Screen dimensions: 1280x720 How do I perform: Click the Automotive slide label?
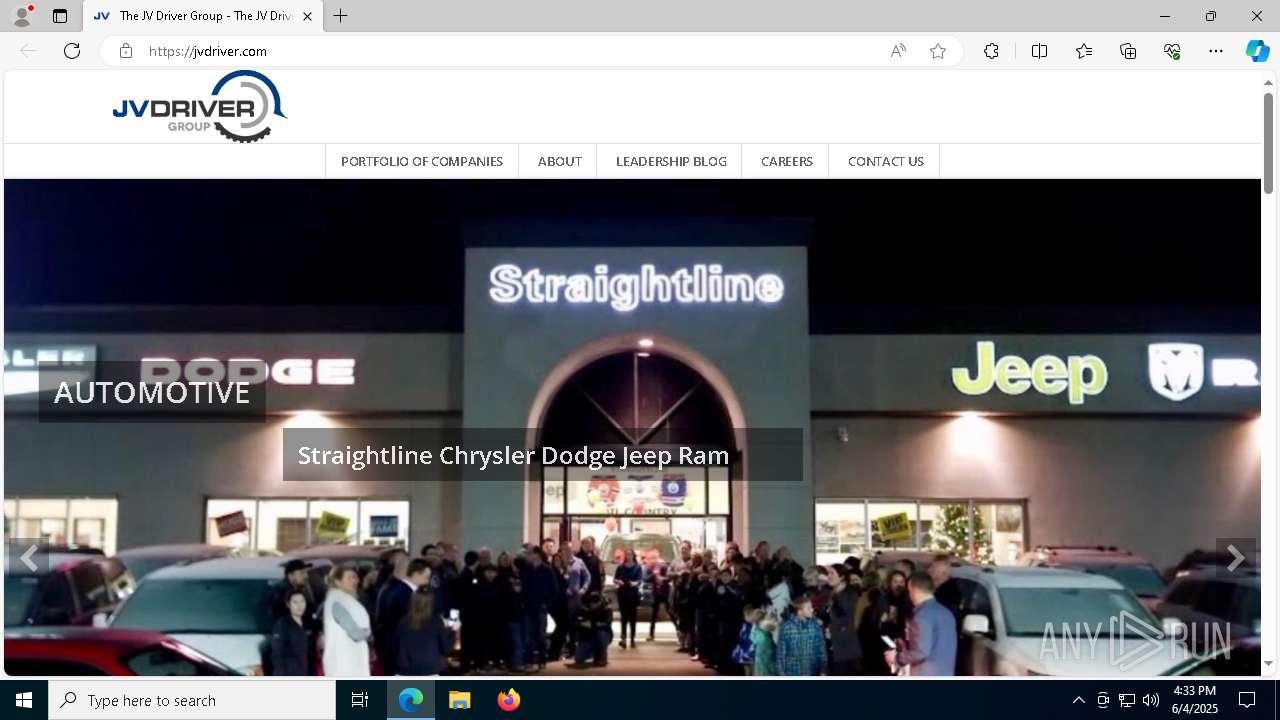[152, 392]
